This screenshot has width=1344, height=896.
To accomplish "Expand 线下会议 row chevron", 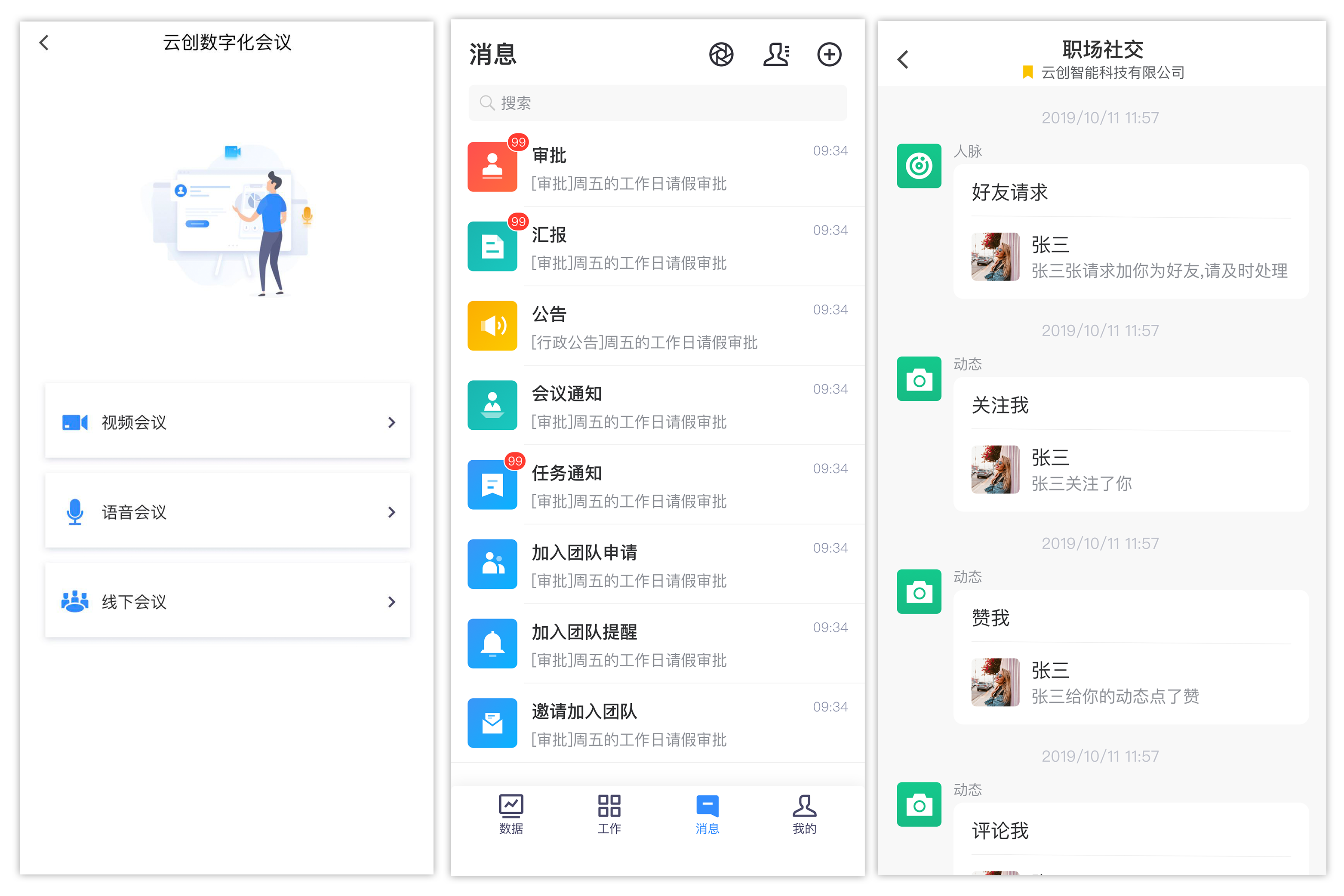I will tap(391, 602).
